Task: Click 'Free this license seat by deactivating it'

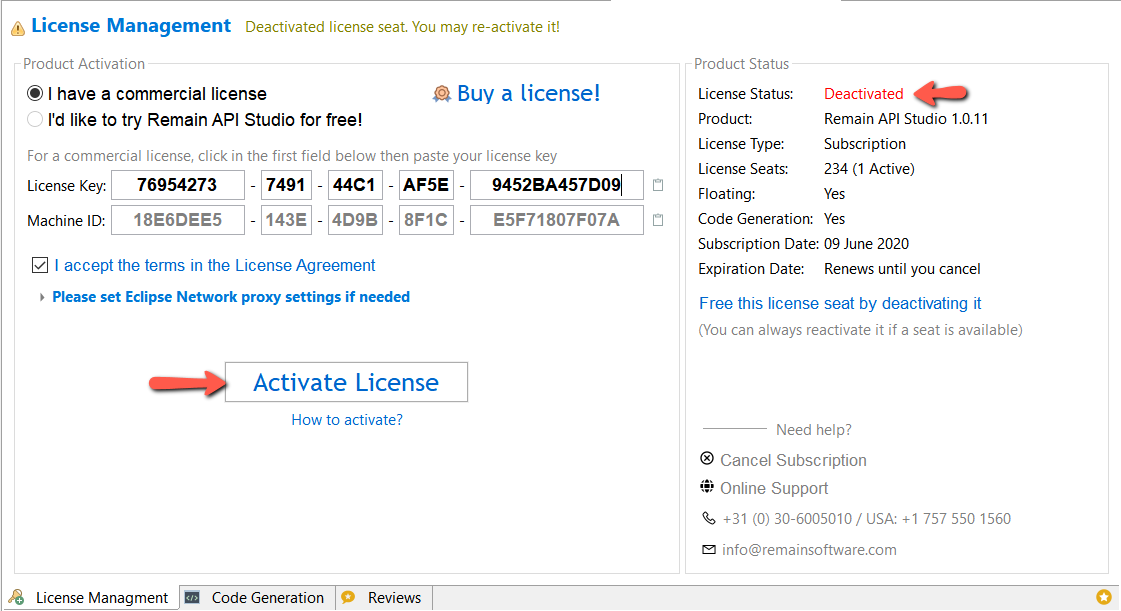Action: click(x=840, y=304)
